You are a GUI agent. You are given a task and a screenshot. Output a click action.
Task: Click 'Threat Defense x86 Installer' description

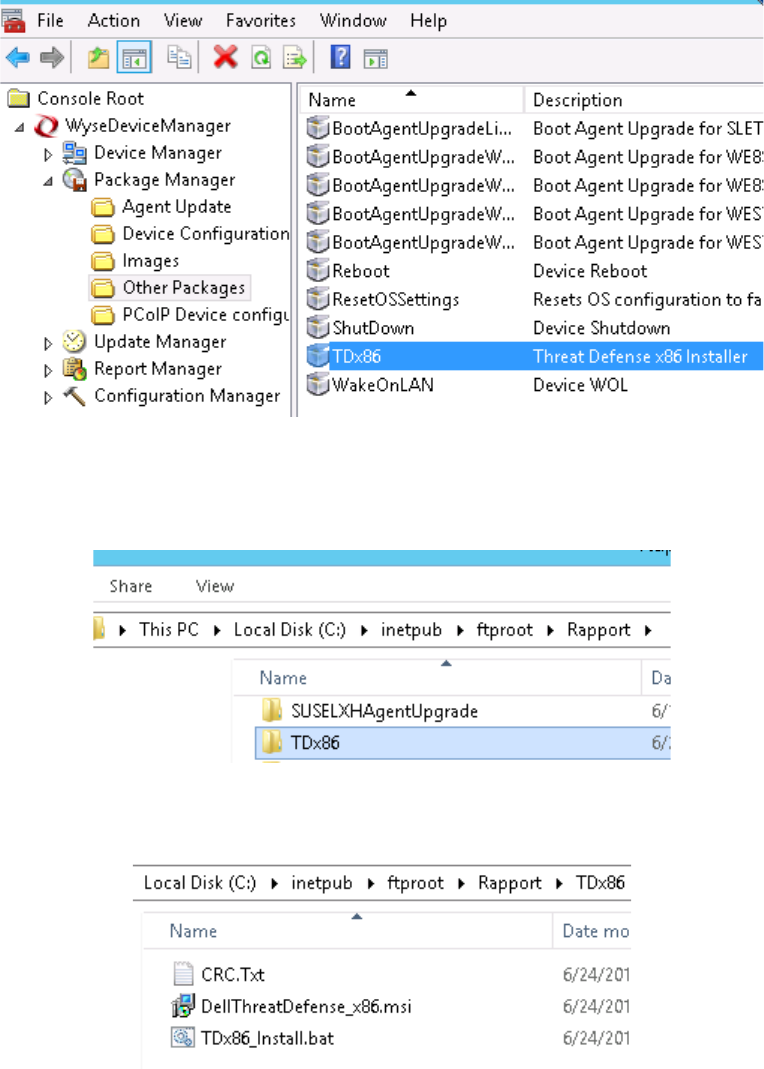click(x=640, y=357)
